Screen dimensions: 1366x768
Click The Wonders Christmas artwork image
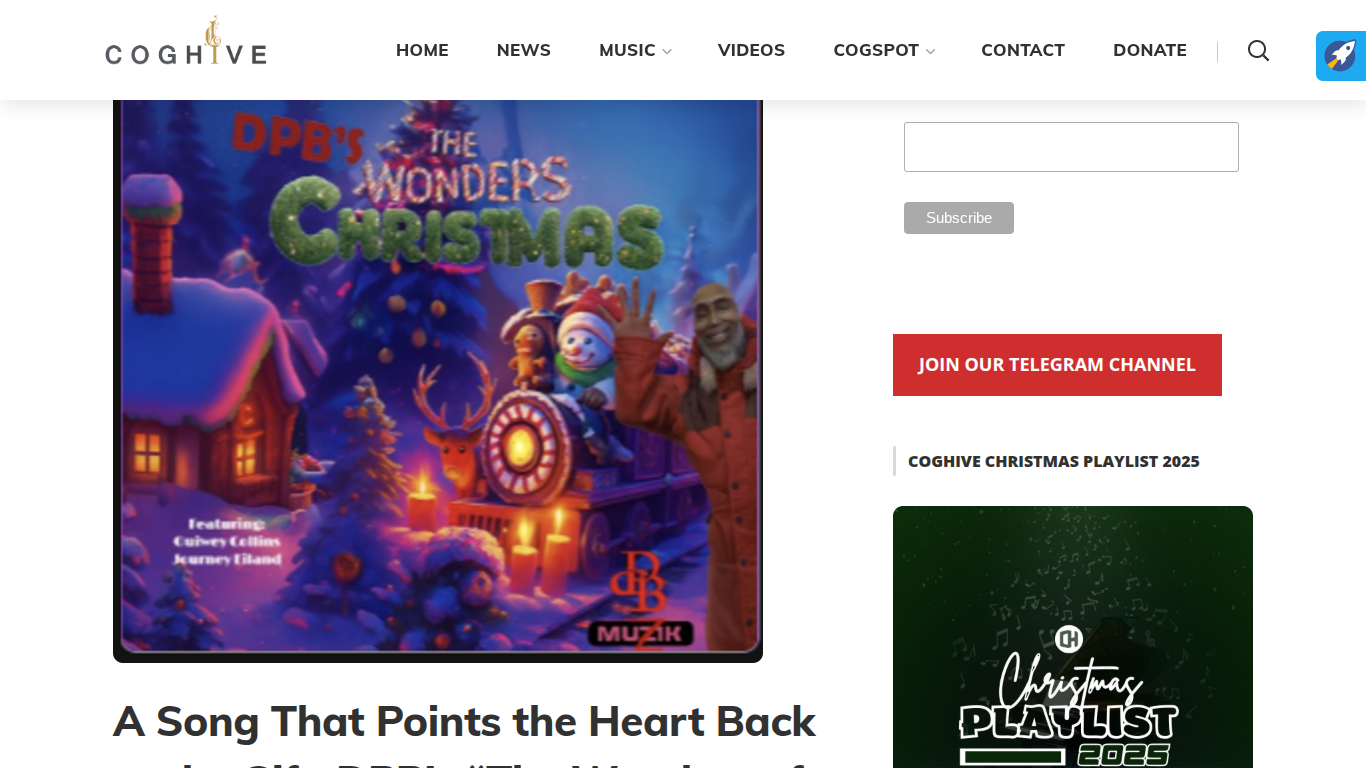click(438, 381)
